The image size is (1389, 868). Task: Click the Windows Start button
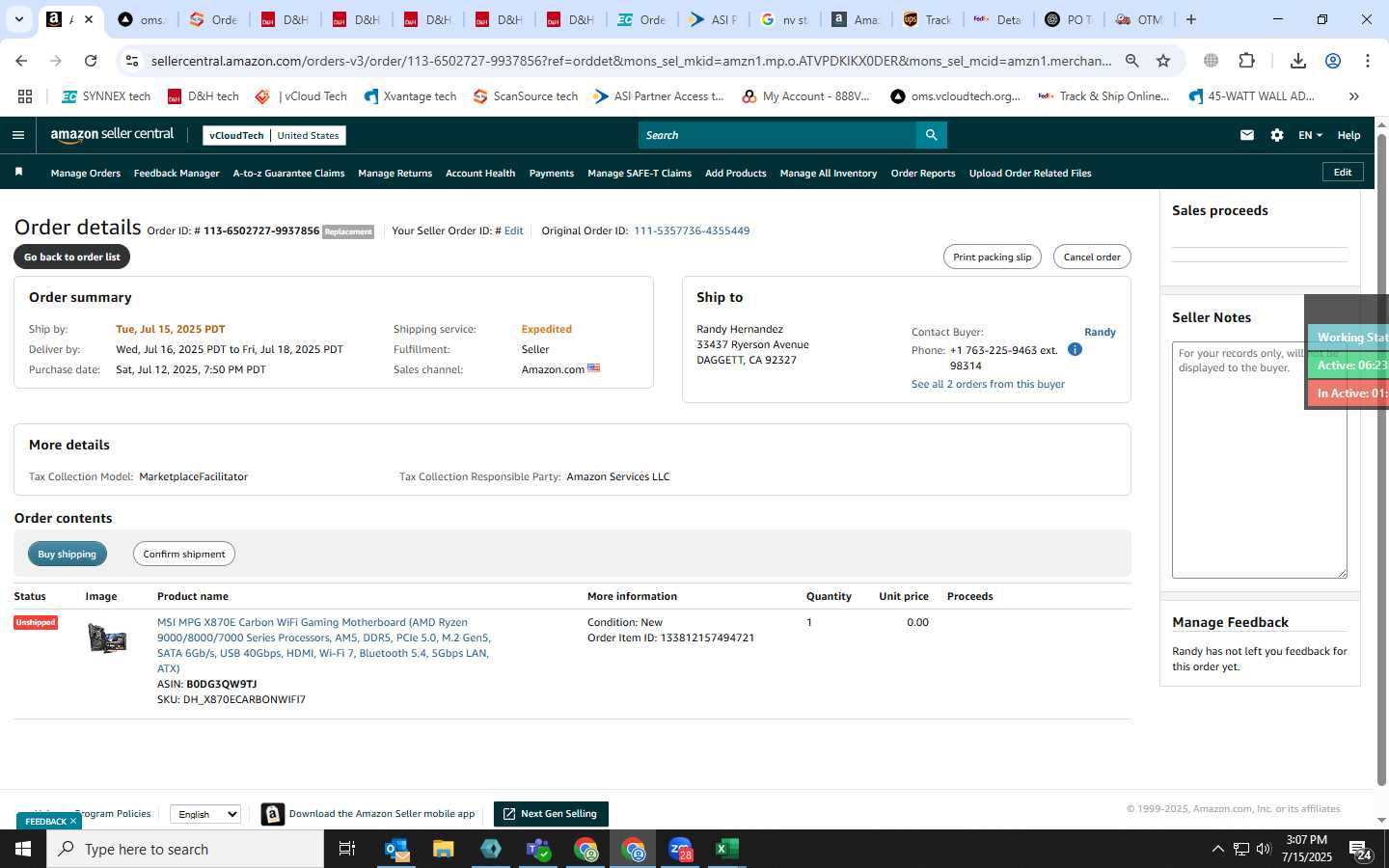click(x=23, y=849)
